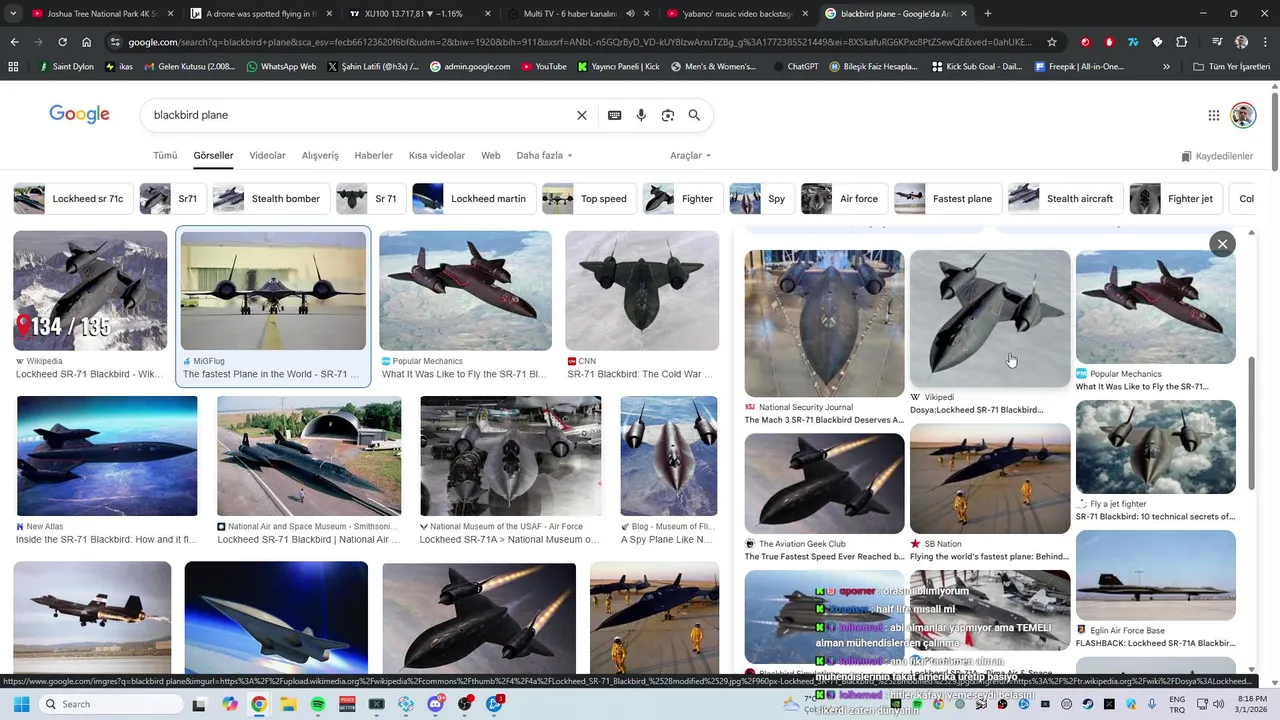
Task: Open the National Air and Space Museum image
Action: [x=309, y=456]
